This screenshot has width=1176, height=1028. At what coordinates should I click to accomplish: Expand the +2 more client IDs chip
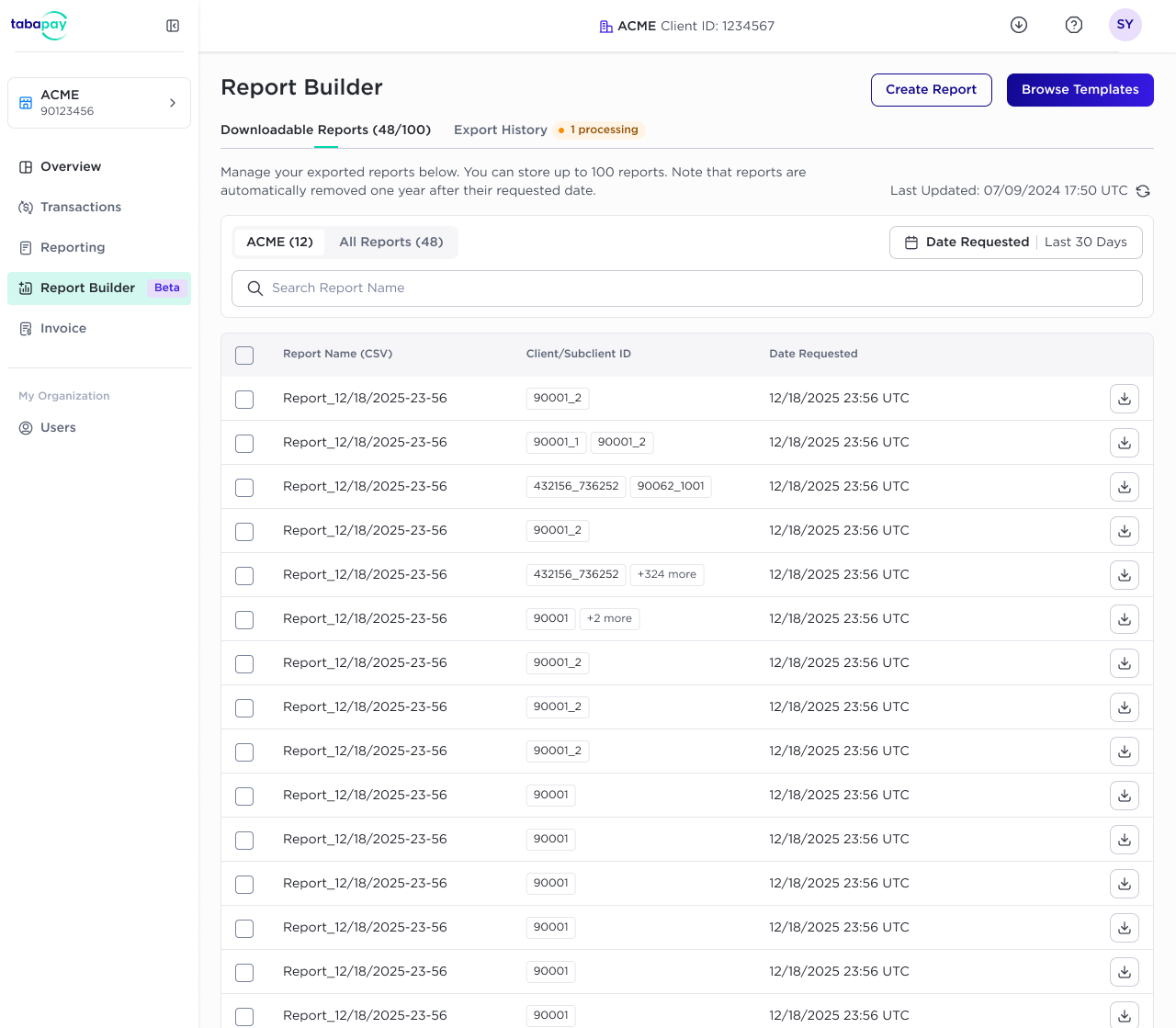click(x=609, y=619)
